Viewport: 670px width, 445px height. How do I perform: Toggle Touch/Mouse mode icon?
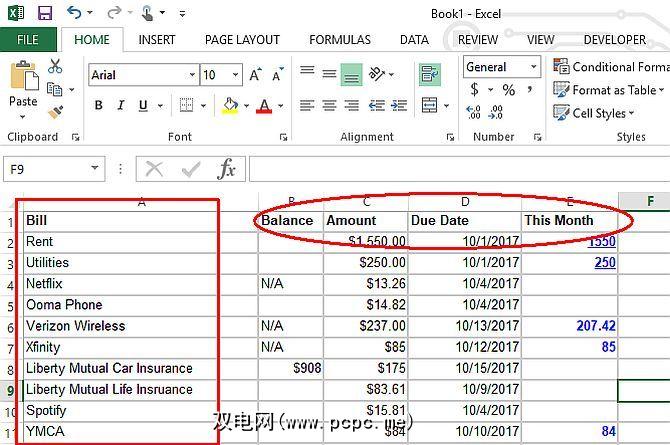tap(147, 13)
